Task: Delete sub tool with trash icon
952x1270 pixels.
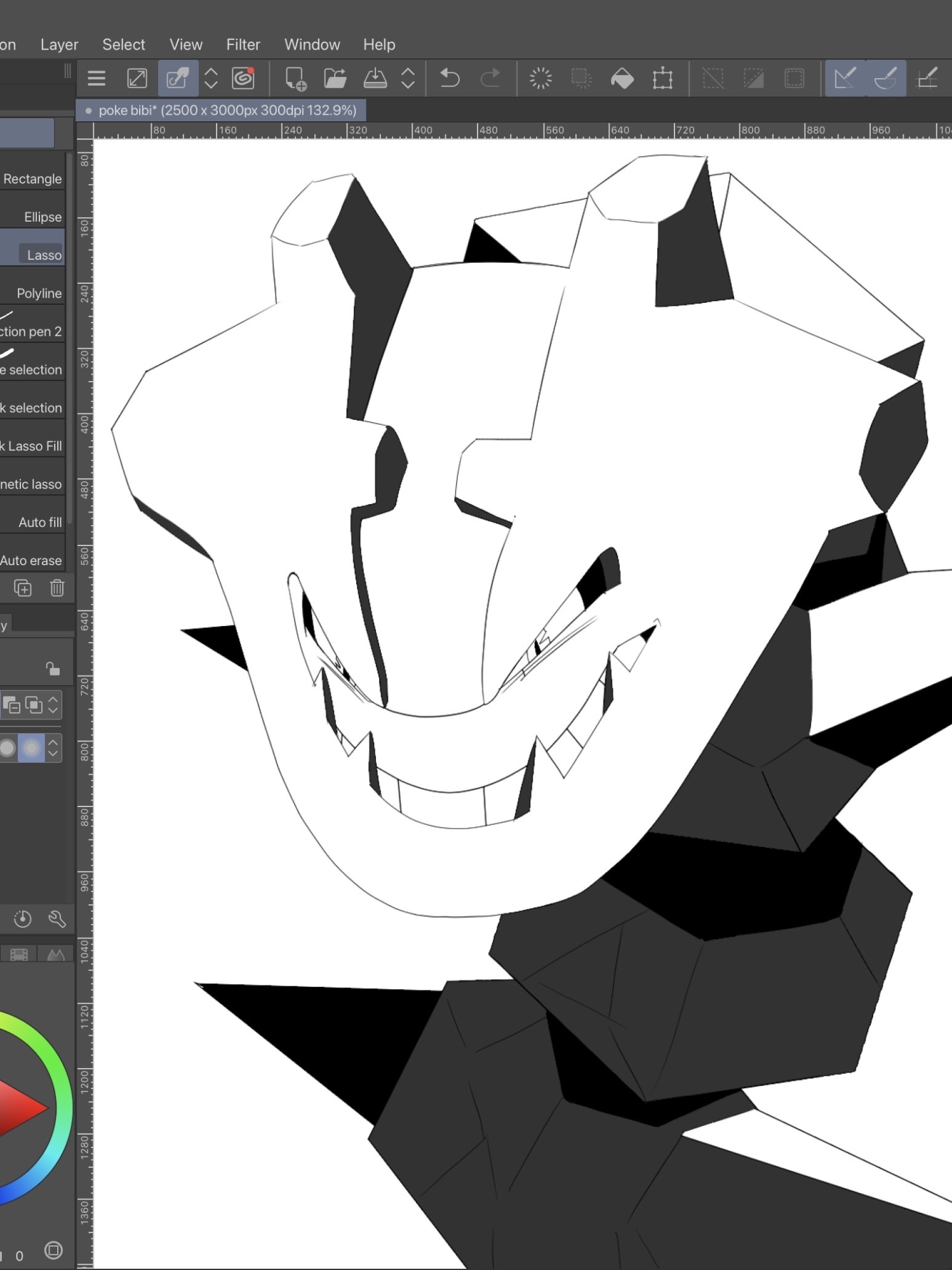Action: pyautogui.click(x=57, y=588)
